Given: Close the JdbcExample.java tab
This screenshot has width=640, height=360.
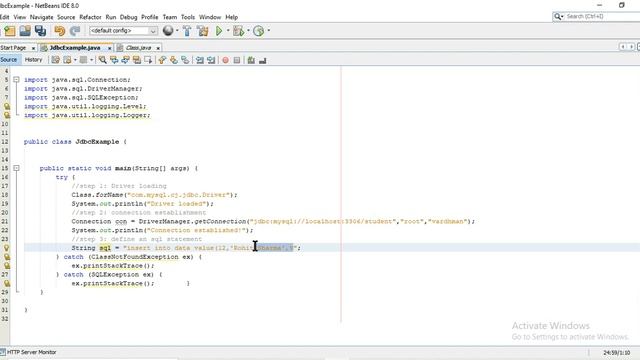Looking at the screenshot, I should click(x=109, y=48).
